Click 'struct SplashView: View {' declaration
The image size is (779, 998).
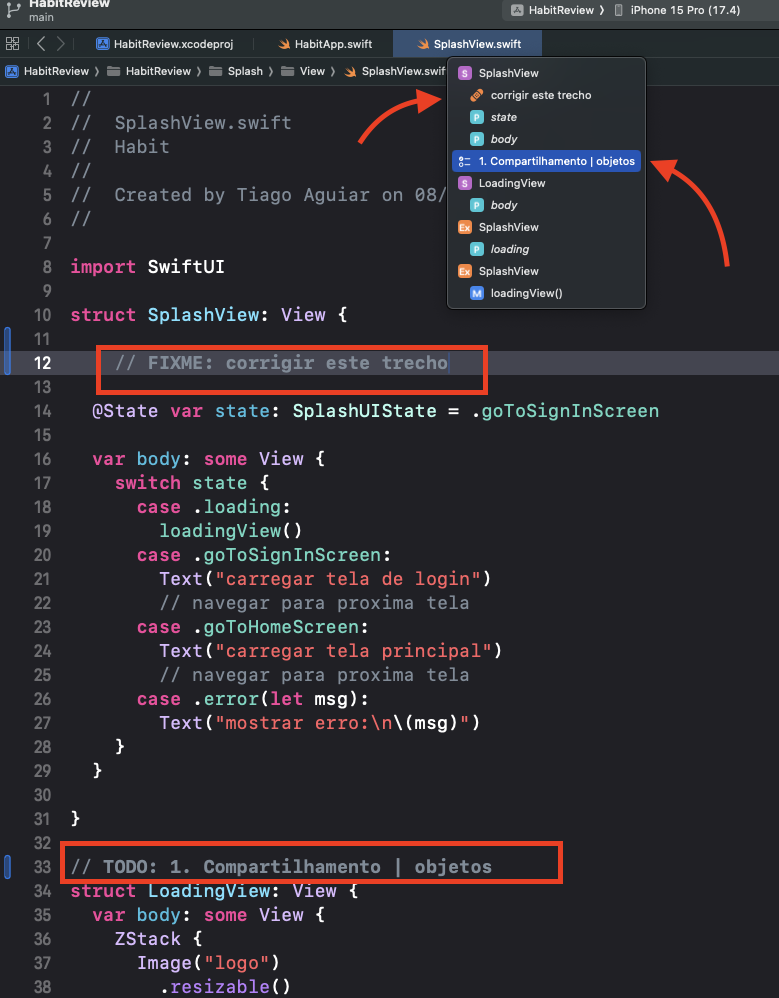[x=209, y=314]
